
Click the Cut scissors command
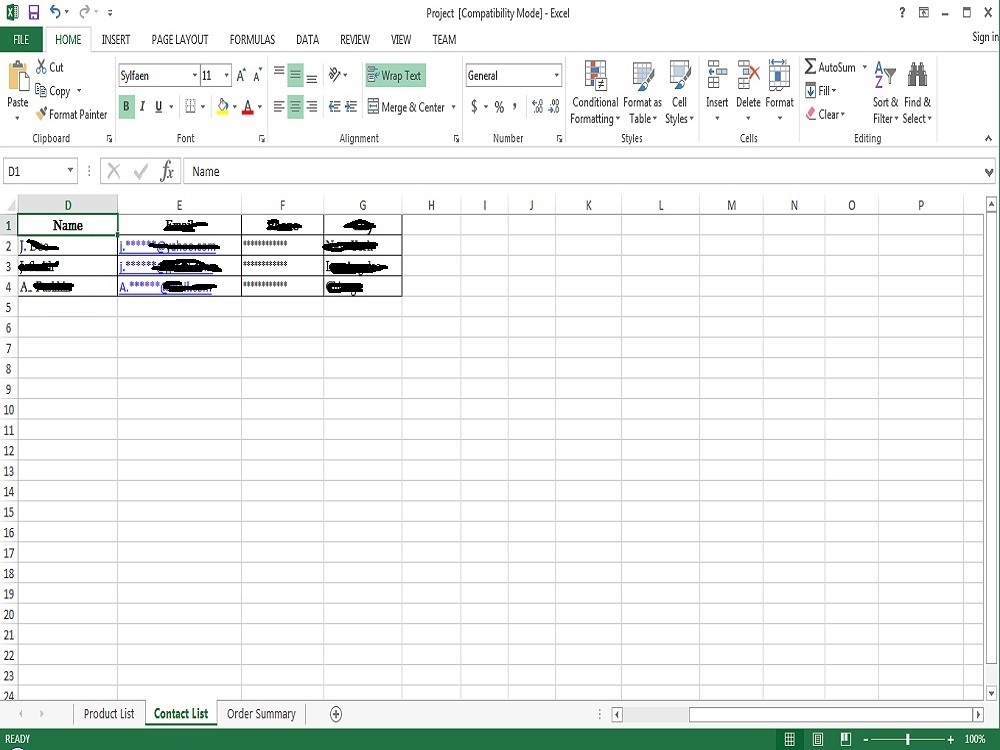tap(50, 67)
